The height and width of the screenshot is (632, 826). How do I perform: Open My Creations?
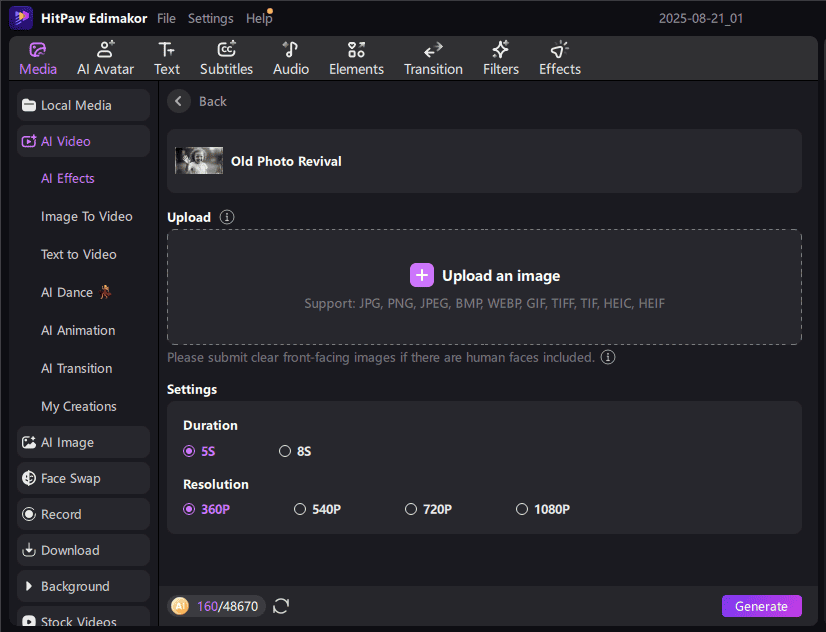pos(79,406)
